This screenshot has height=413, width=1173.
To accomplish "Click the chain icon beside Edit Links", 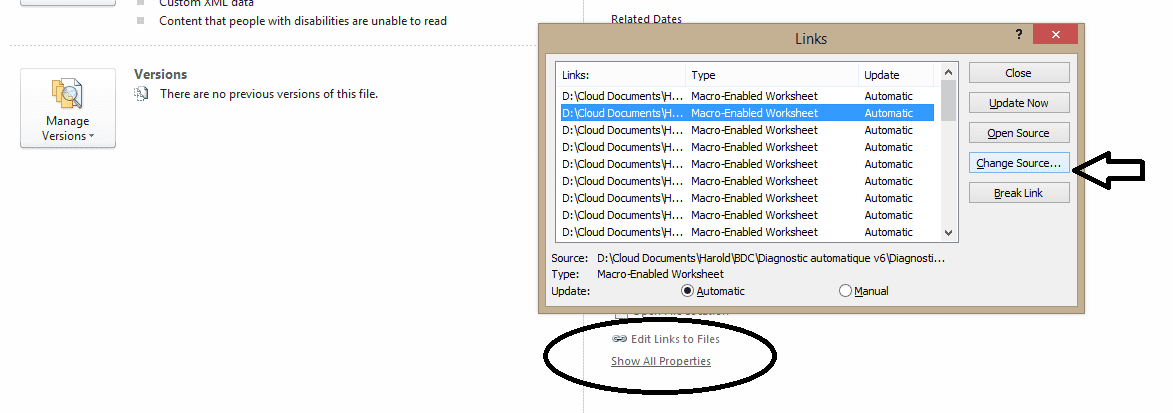I will pos(619,339).
